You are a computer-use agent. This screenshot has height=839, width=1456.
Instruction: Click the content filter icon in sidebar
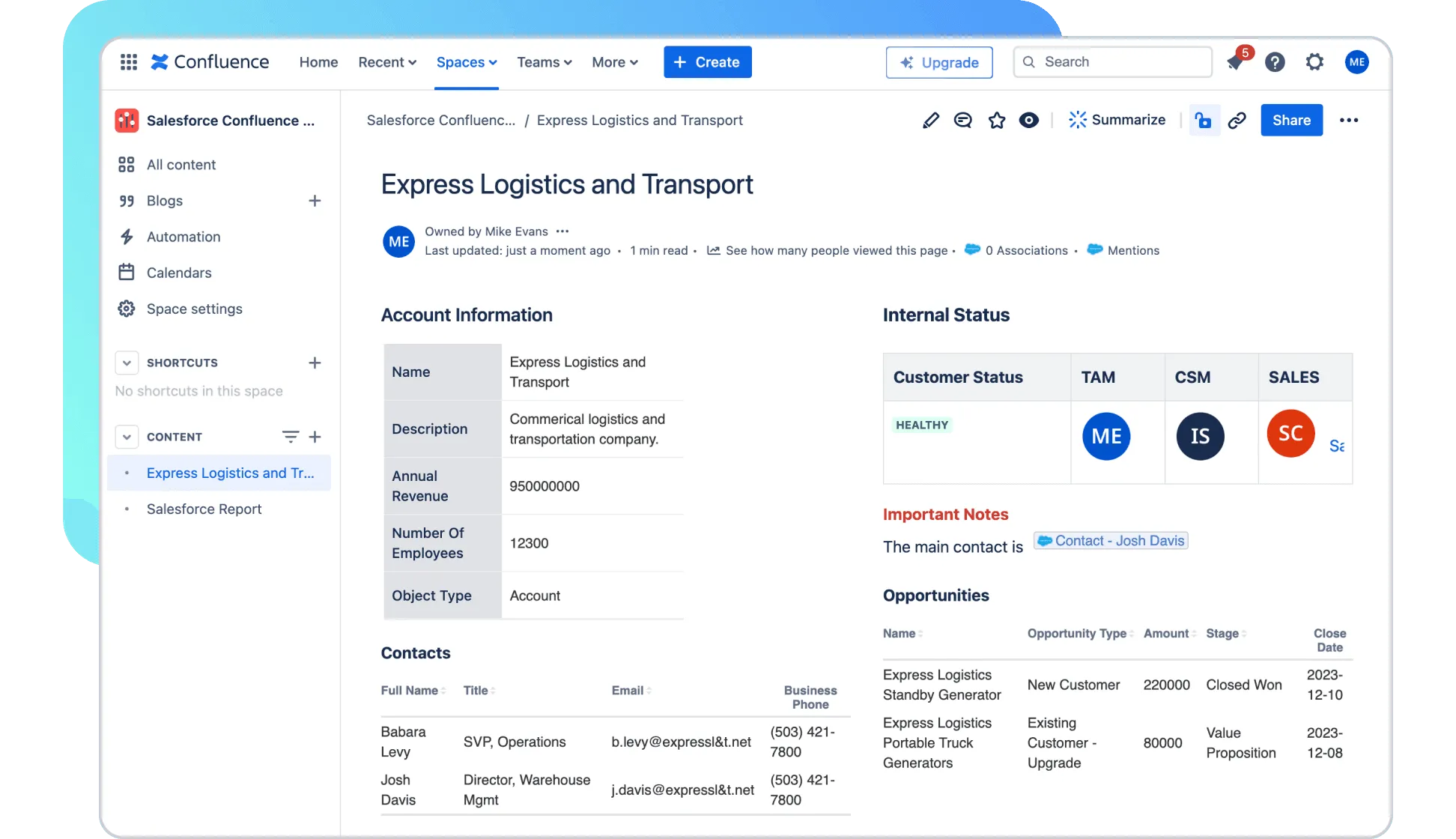pyautogui.click(x=290, y=437)
